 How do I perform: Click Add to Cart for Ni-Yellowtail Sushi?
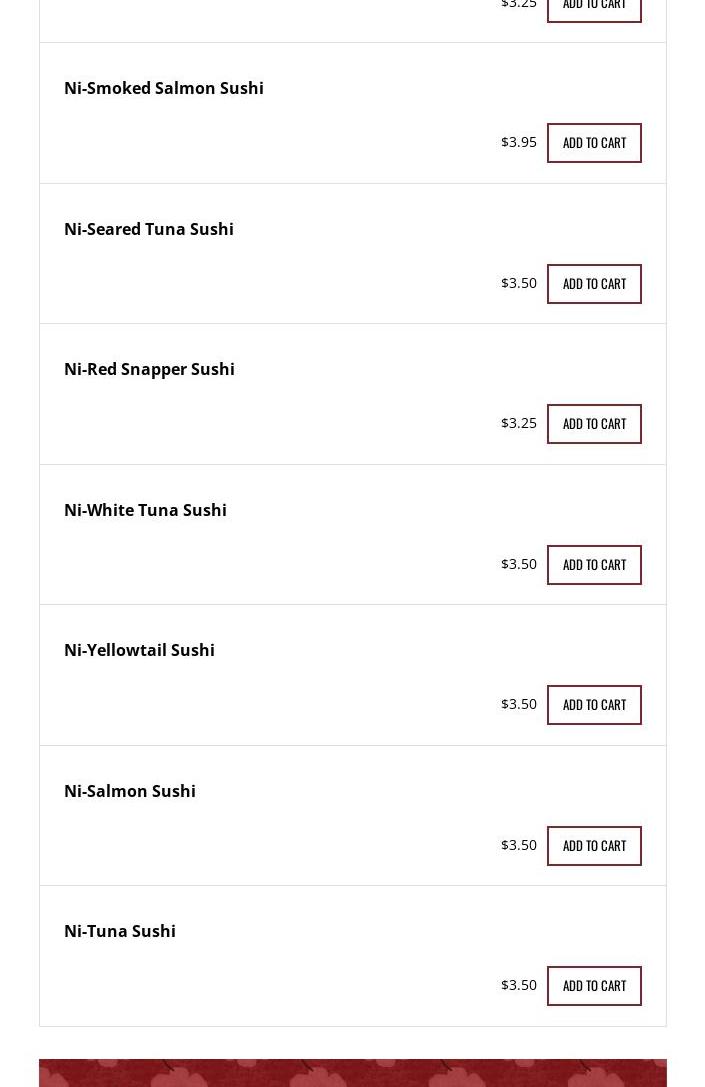tap(594, 705)
